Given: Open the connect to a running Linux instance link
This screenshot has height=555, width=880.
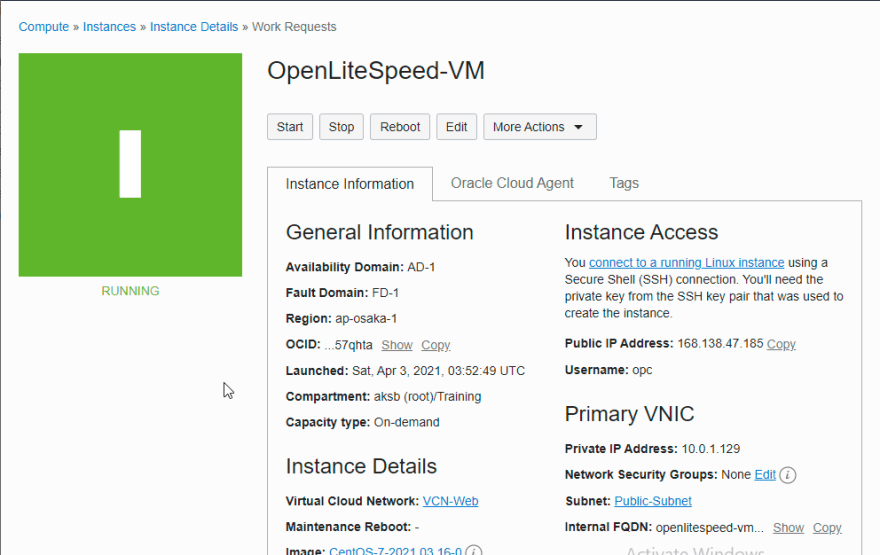Looking at the screenshot, I should pos(686,263).
